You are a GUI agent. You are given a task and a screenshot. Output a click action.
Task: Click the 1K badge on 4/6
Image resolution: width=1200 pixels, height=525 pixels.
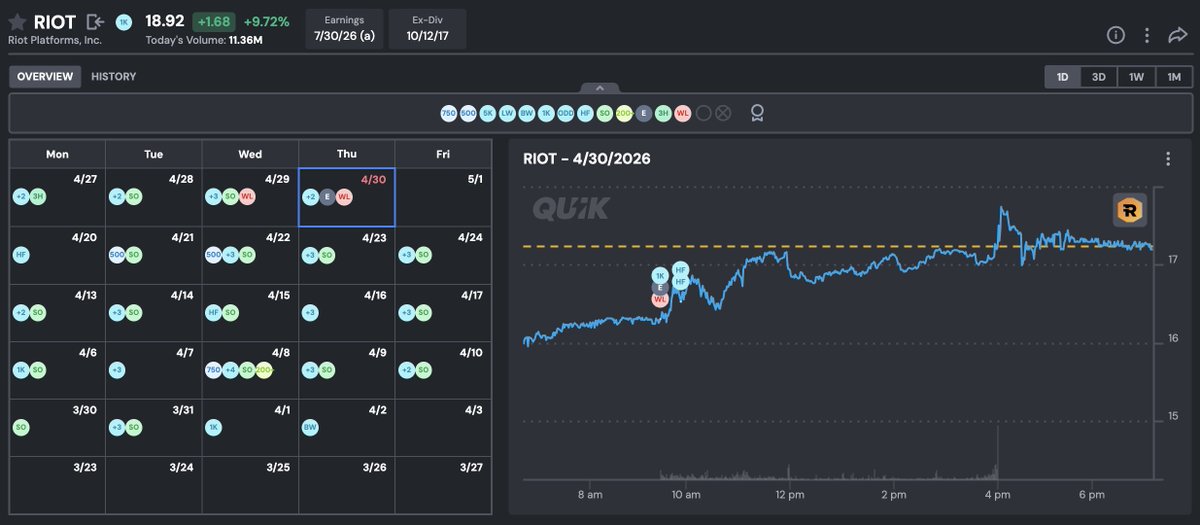tap(21, 371)
